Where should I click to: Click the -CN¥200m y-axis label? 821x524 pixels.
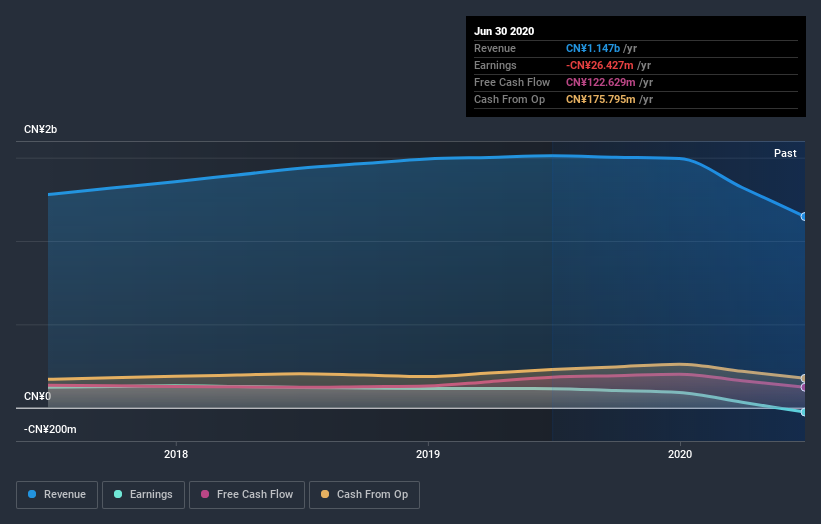pos(50,429)
